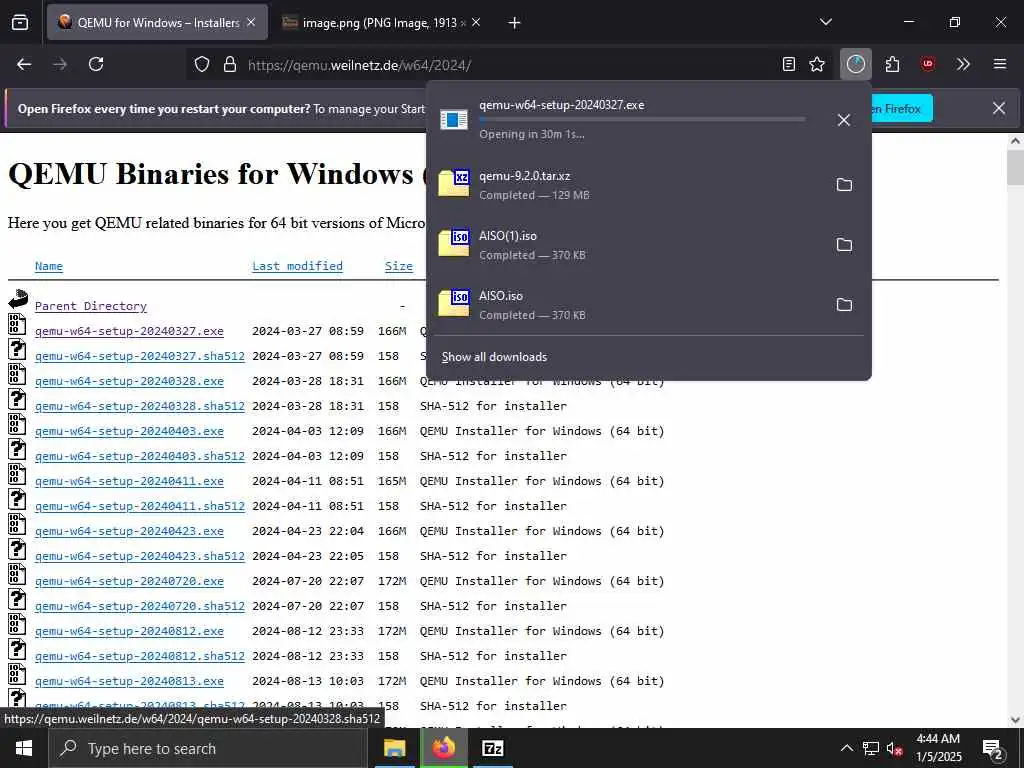The width and height of the screenshot is (1024, 768).
Task: Go back one page
Action: 24,64
